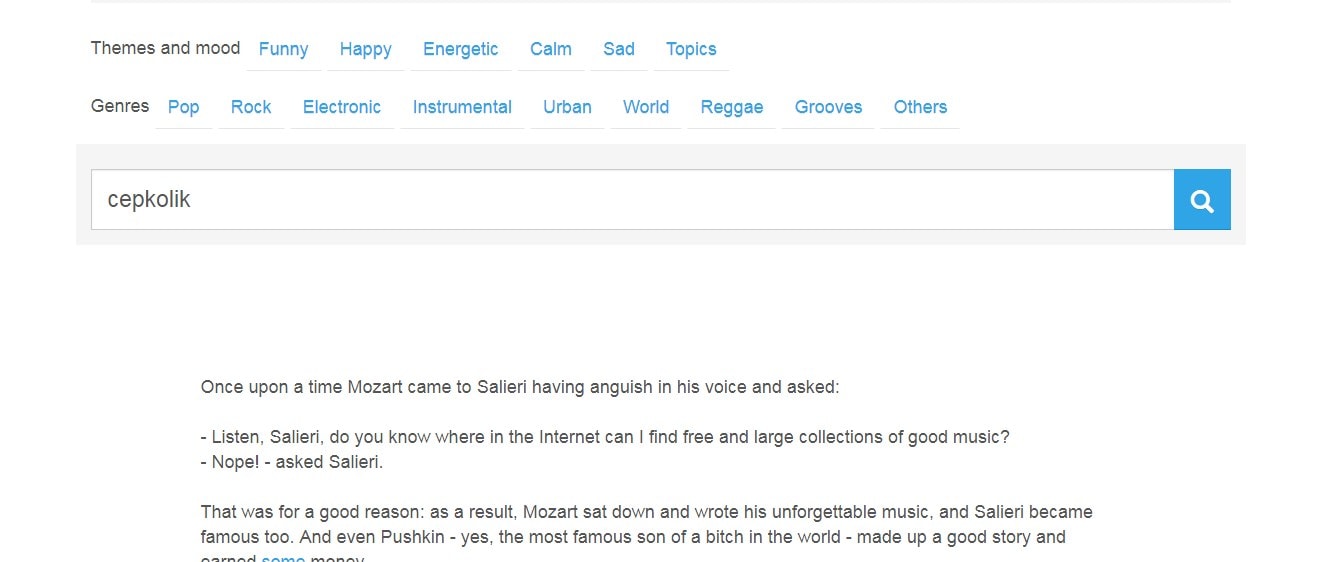1318x562 pixels.
Task: Select the Others genre link
Action: pos(920,107)
